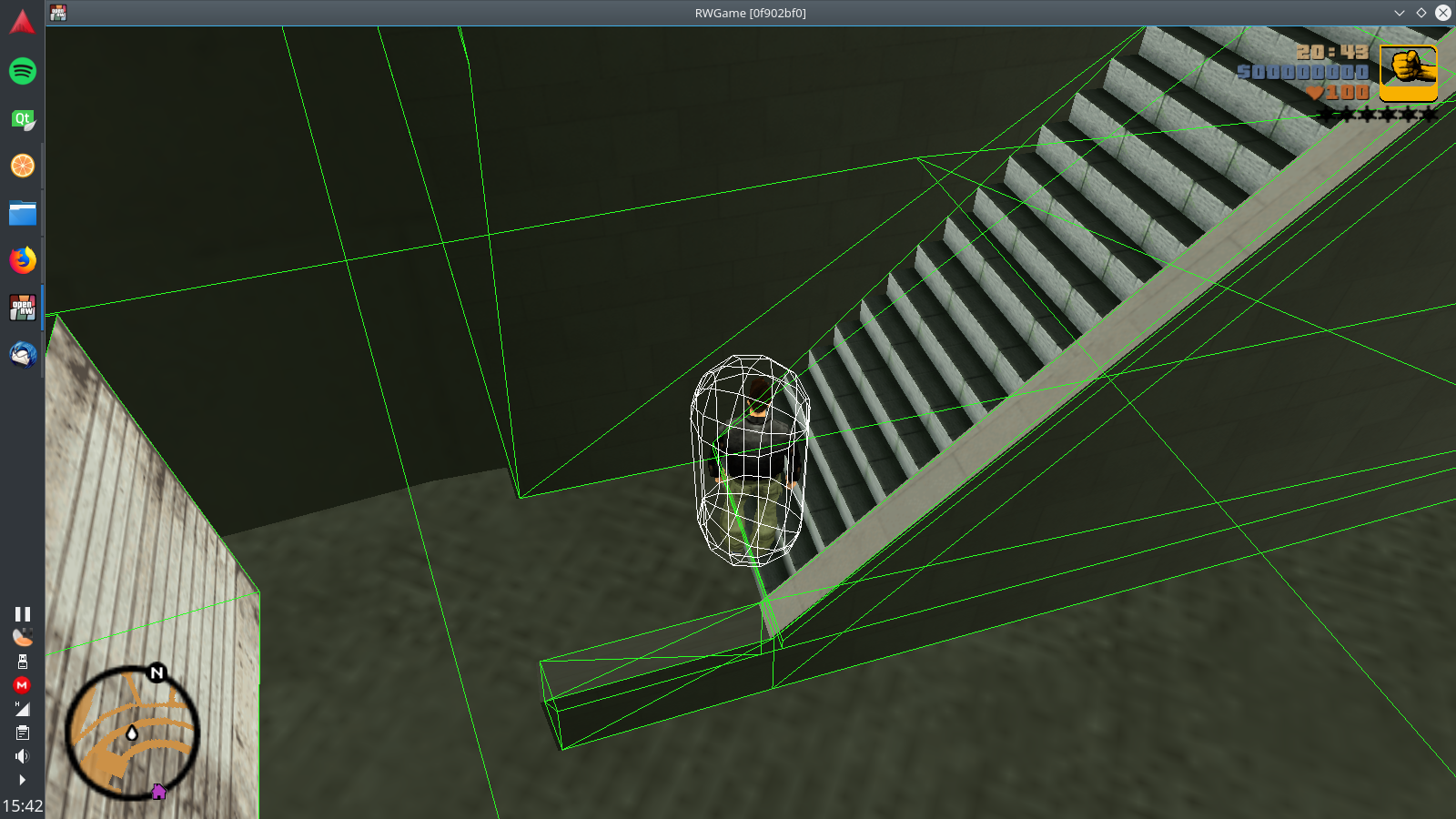Open the red application launcher icon
The height and width of the screenshot is (819, 1456).
pyautogui.click(x=22, y=22)
